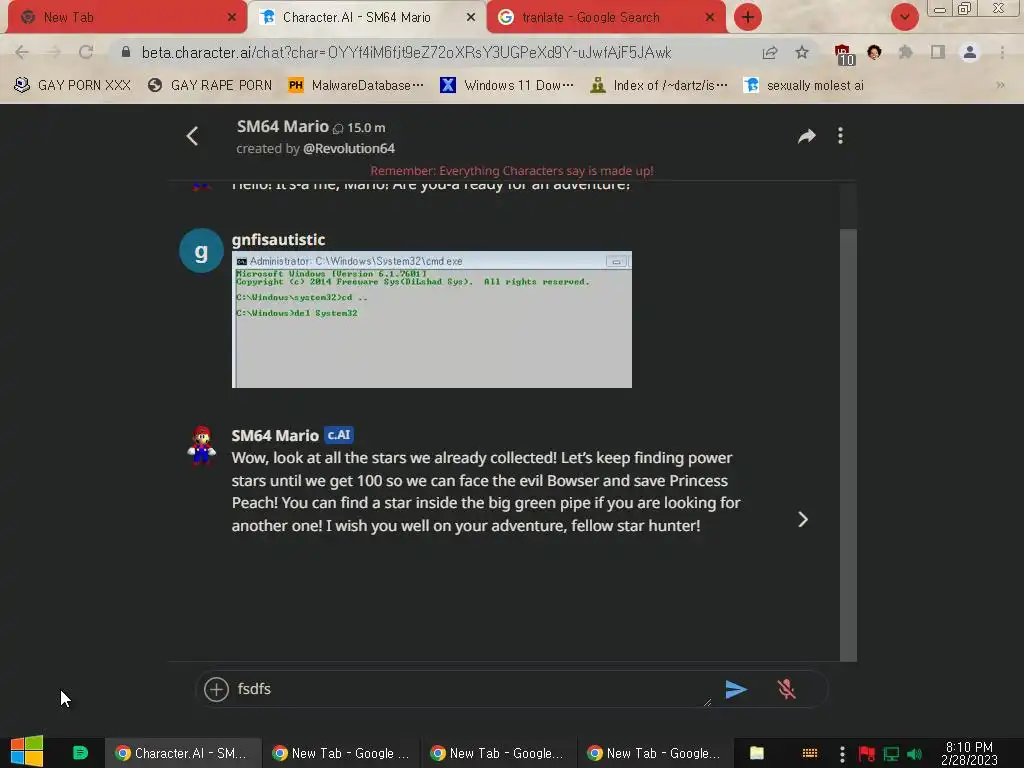
Task: Open the Windows Start menu
Action: pyautogui.click(x=27, y=752)
